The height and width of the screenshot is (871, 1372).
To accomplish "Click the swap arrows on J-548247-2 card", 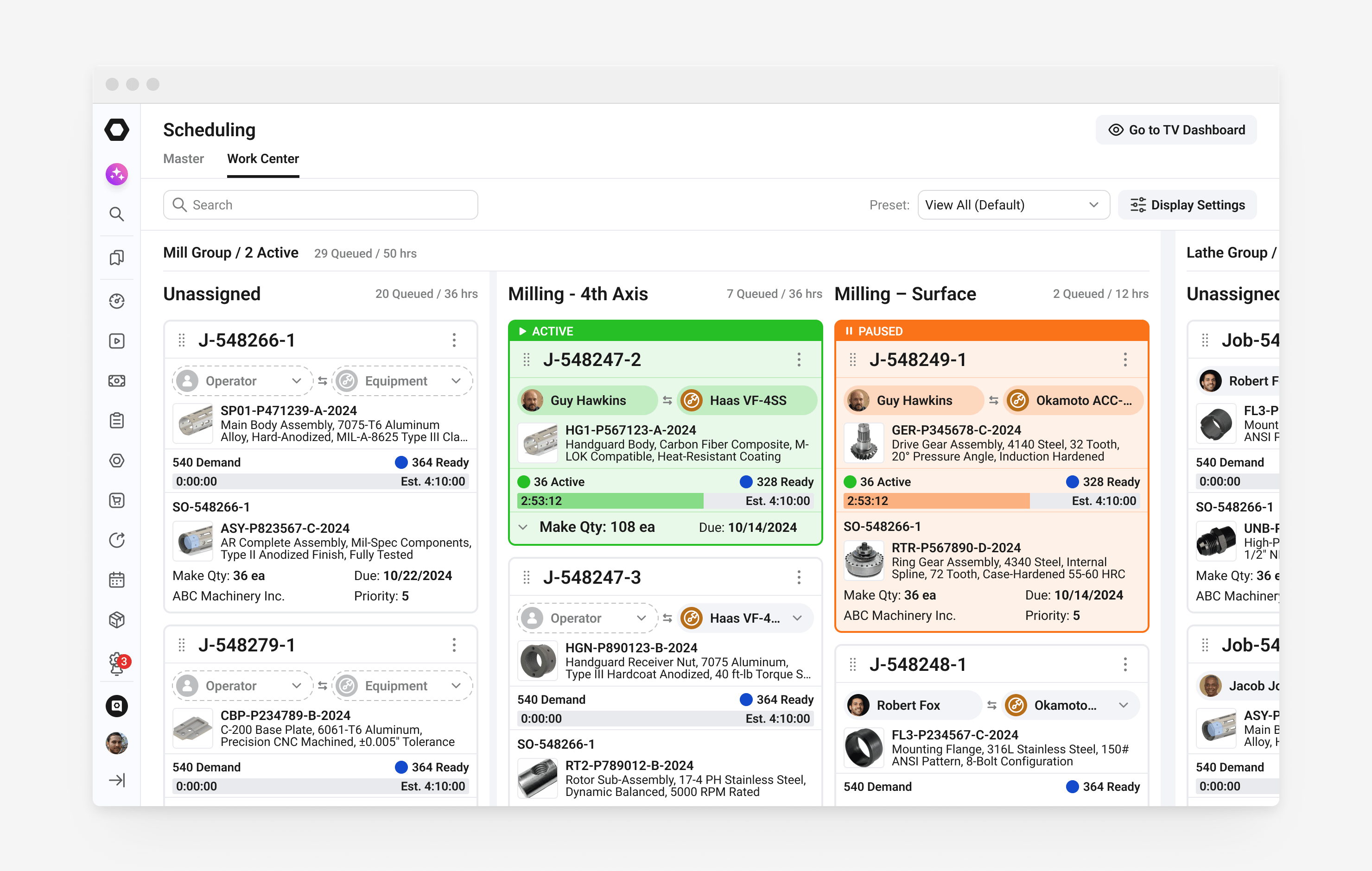I will click(x=667, y=400).
